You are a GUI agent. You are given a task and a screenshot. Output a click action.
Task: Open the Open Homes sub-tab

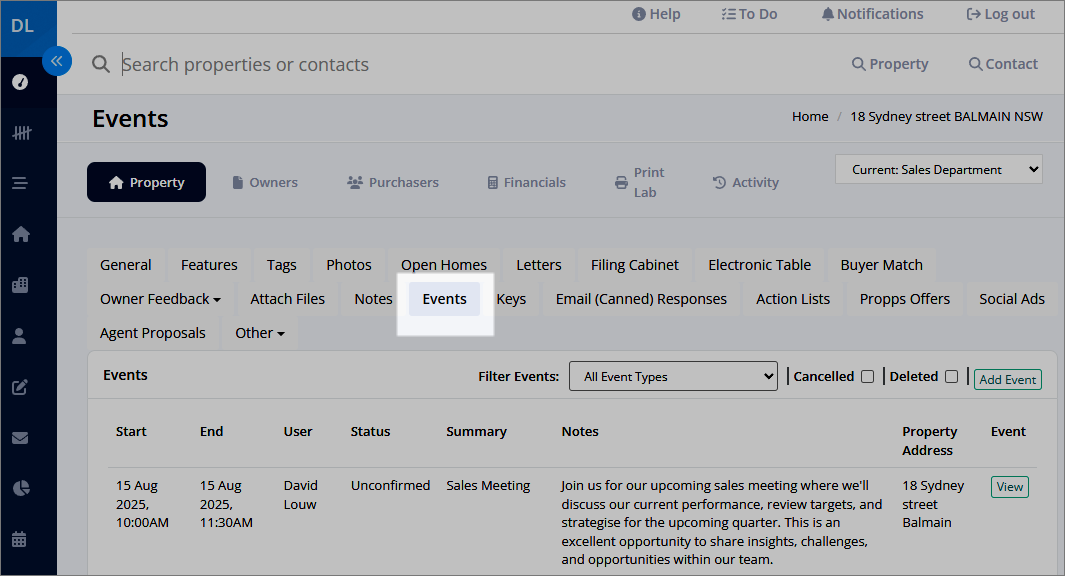coord(444,265)
